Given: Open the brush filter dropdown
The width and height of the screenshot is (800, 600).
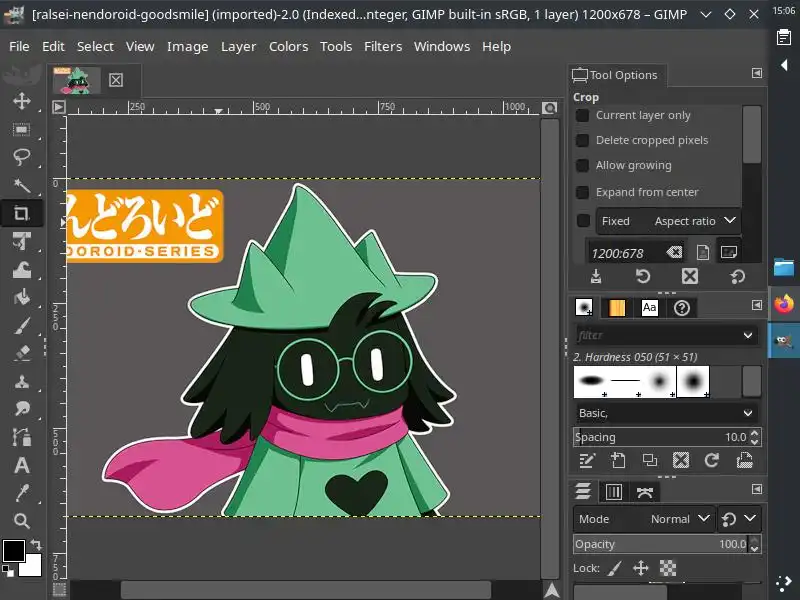Looking at the screenshot, I should click(748, 335).
